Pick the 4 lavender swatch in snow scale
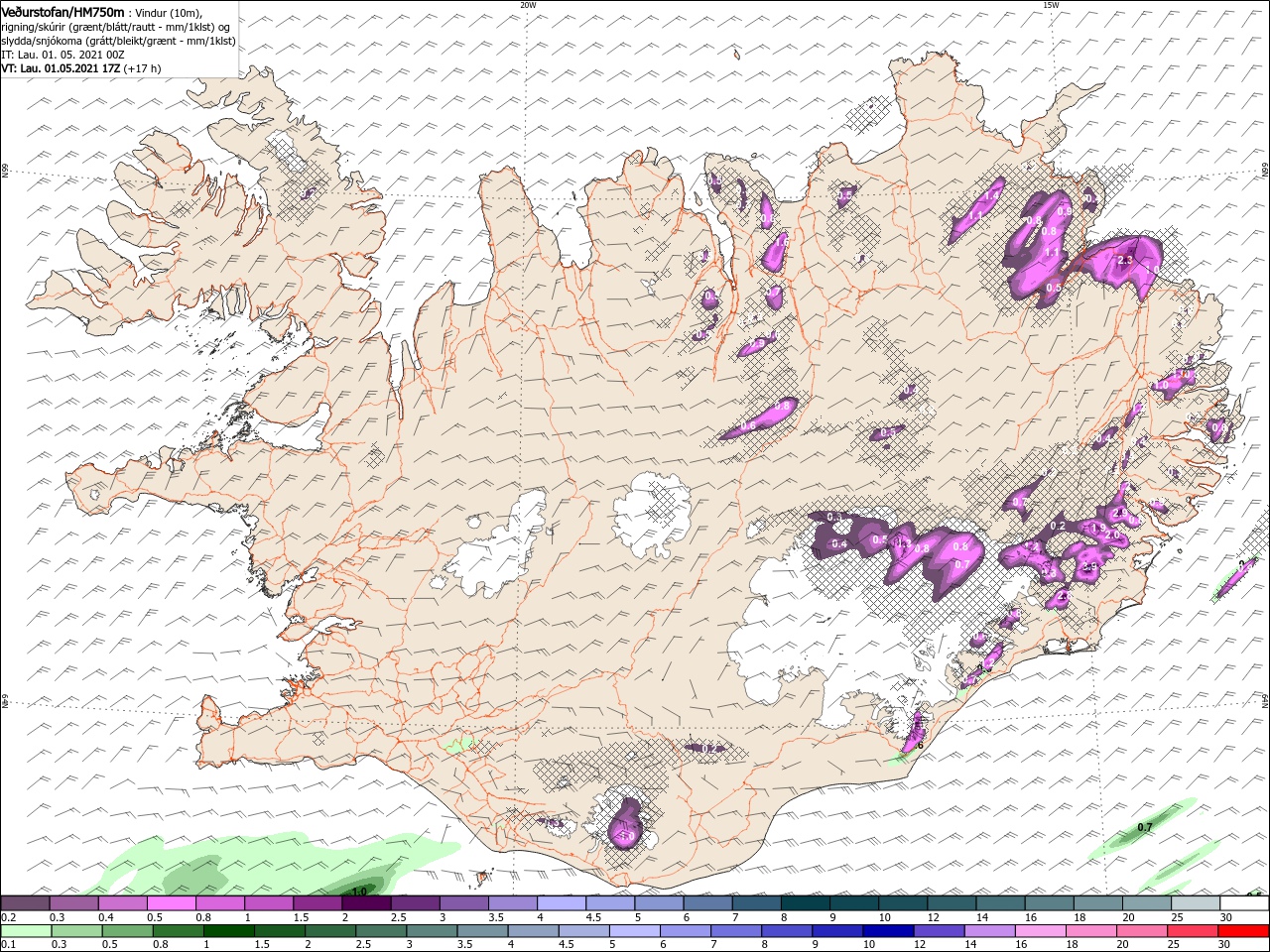Viewport: 1270px width, 952px height. pos(560,903)
